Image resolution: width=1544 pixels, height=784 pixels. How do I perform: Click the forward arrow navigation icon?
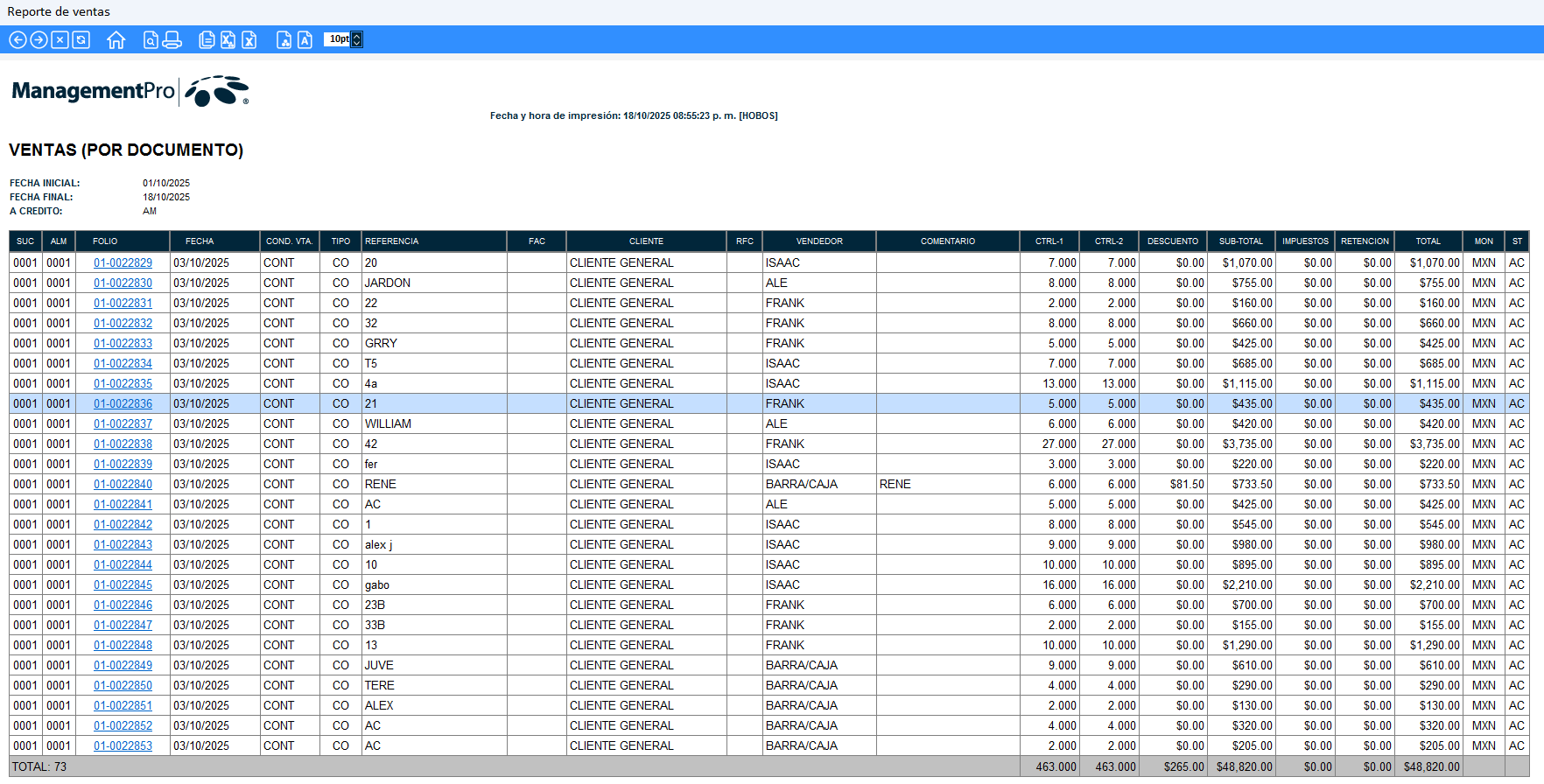click(39, 39)
